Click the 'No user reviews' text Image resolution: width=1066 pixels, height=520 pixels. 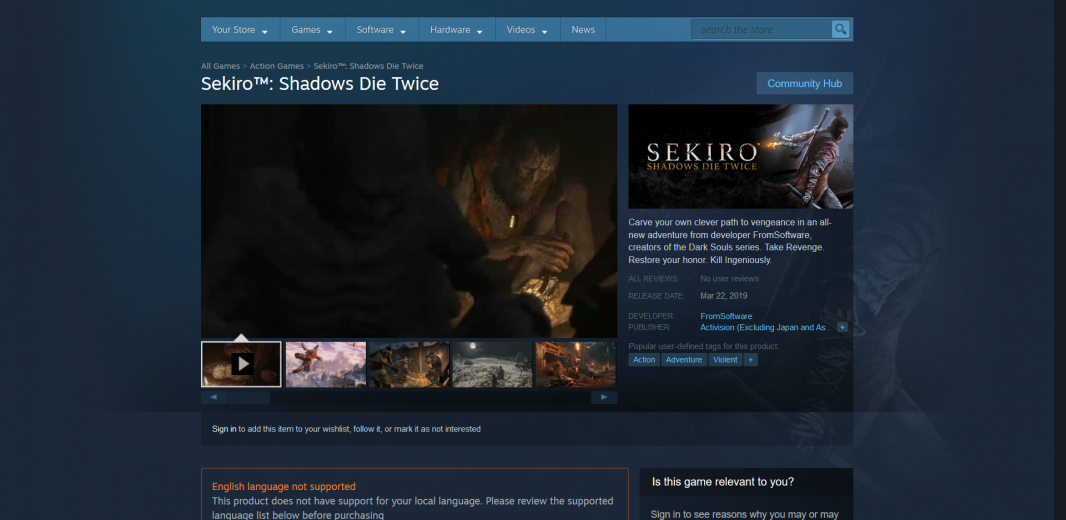(x=729, y=279)
